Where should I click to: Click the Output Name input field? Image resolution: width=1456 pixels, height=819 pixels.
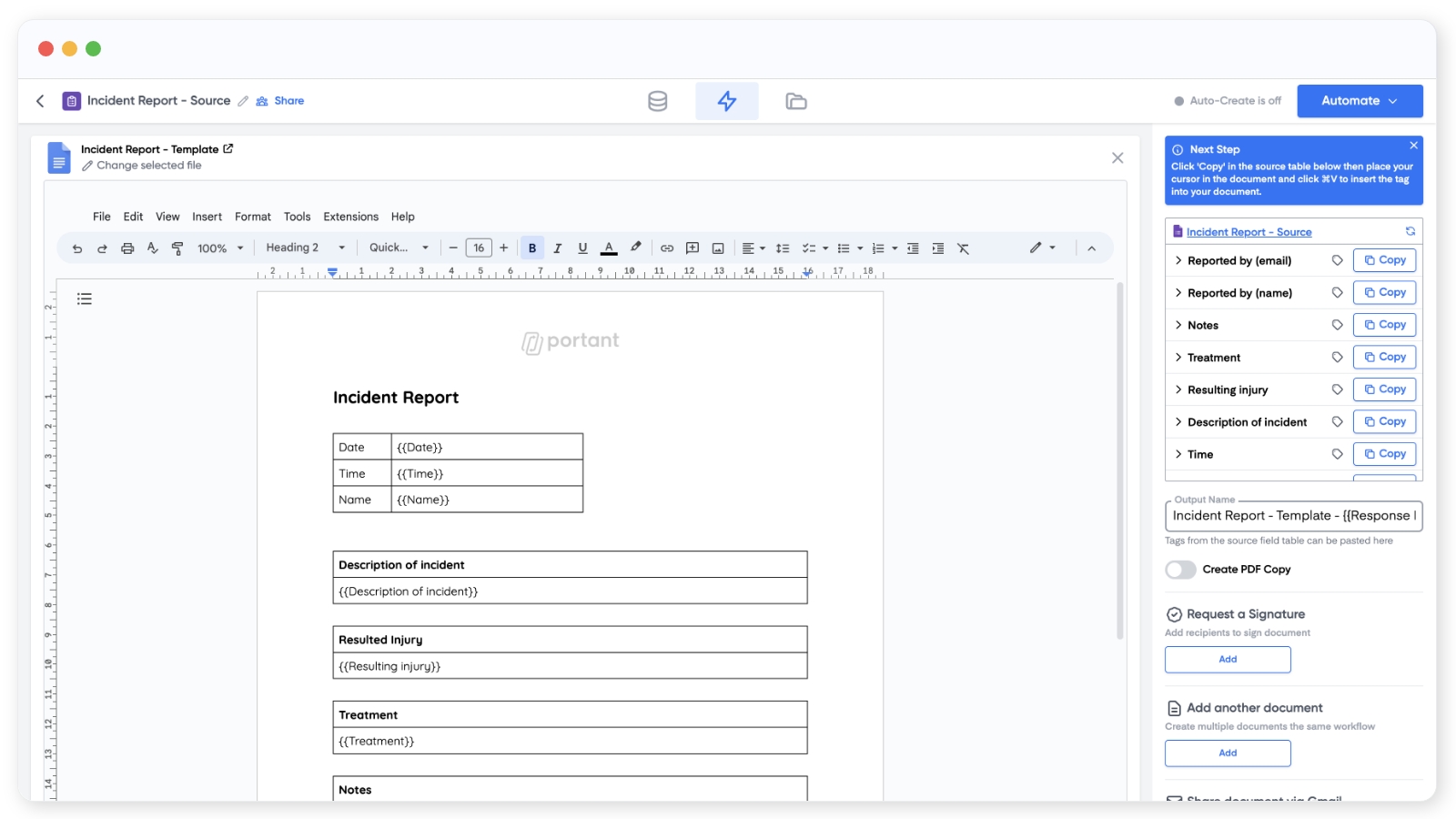coord(1292,516)
